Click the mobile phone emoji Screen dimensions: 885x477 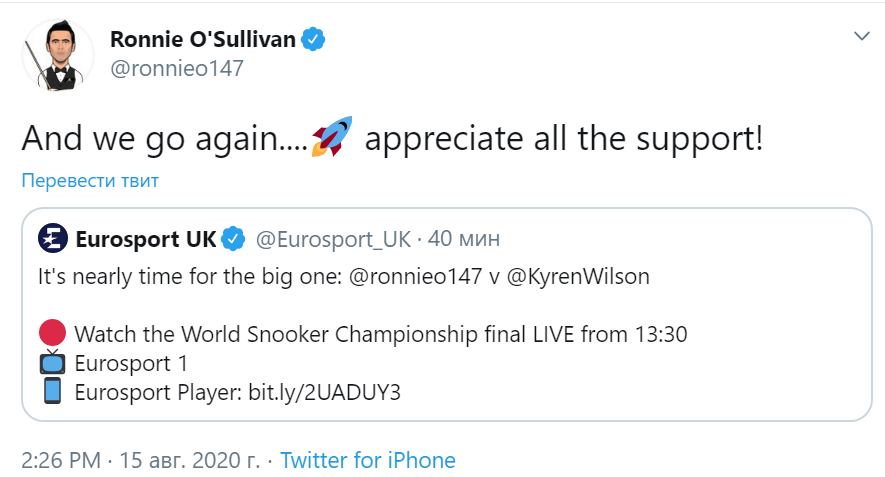tap(54, 391)
